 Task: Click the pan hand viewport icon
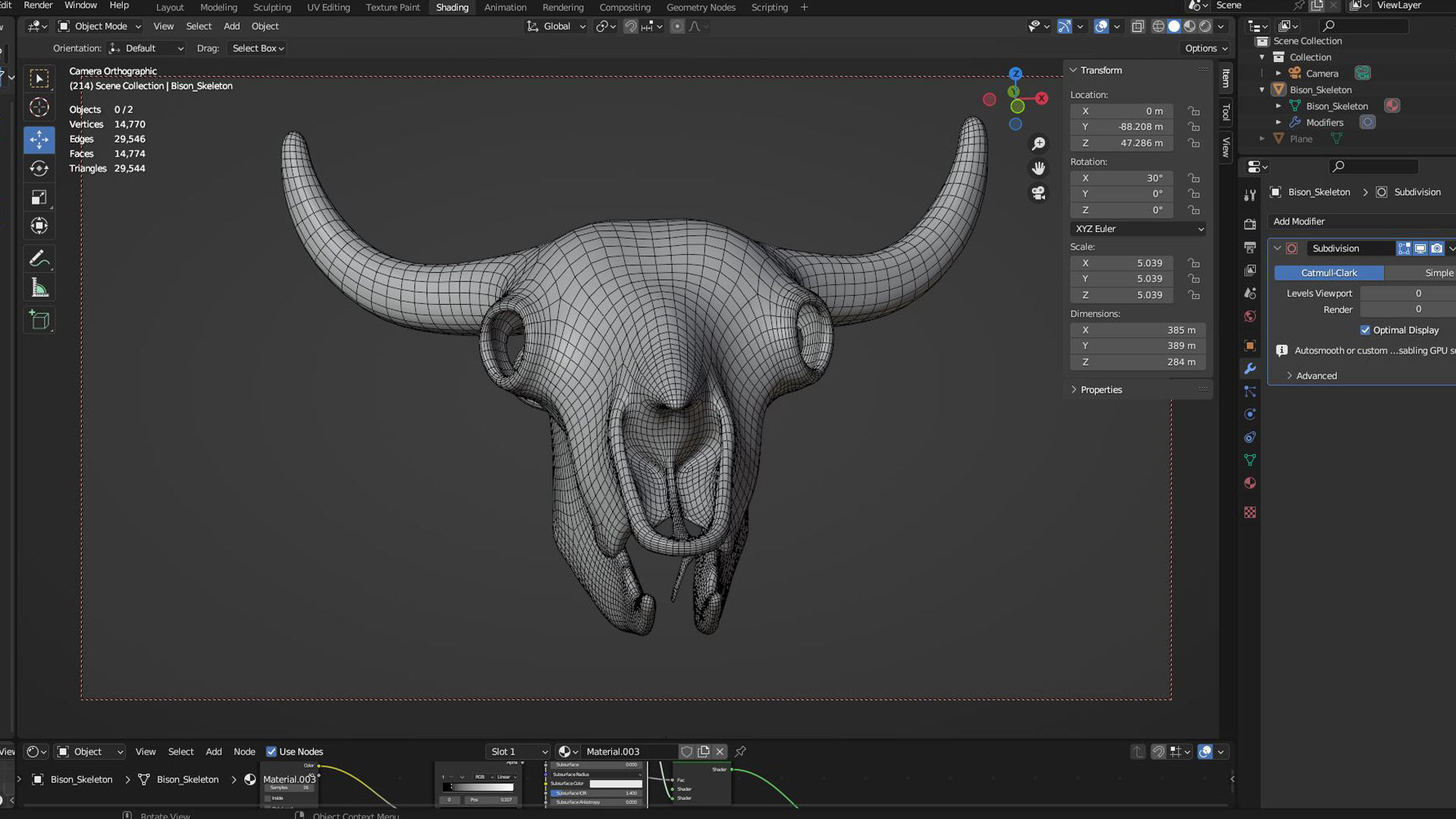1038,168
